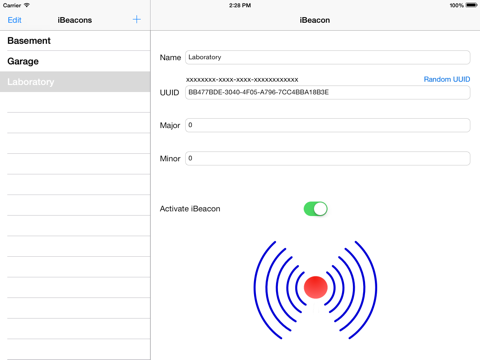
Task: Tap the WiFi status icon
Action: pos(26,5)
